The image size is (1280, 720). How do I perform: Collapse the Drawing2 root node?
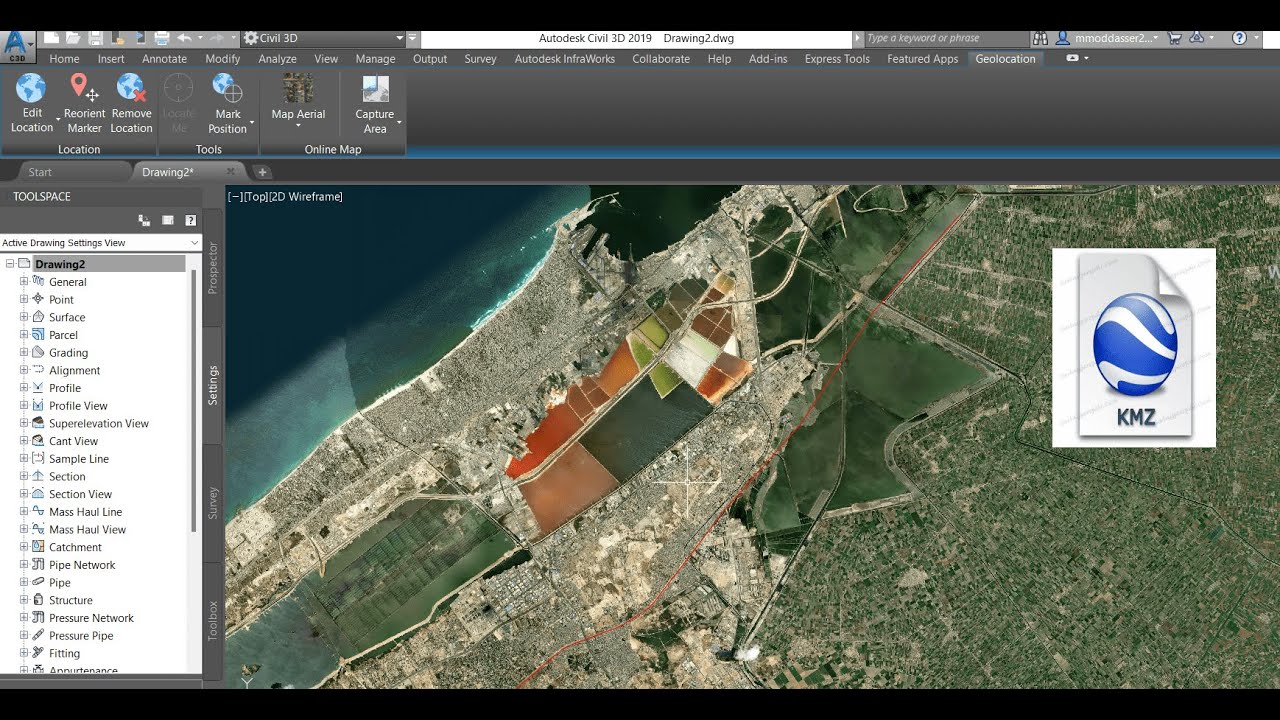pos(10,264)
